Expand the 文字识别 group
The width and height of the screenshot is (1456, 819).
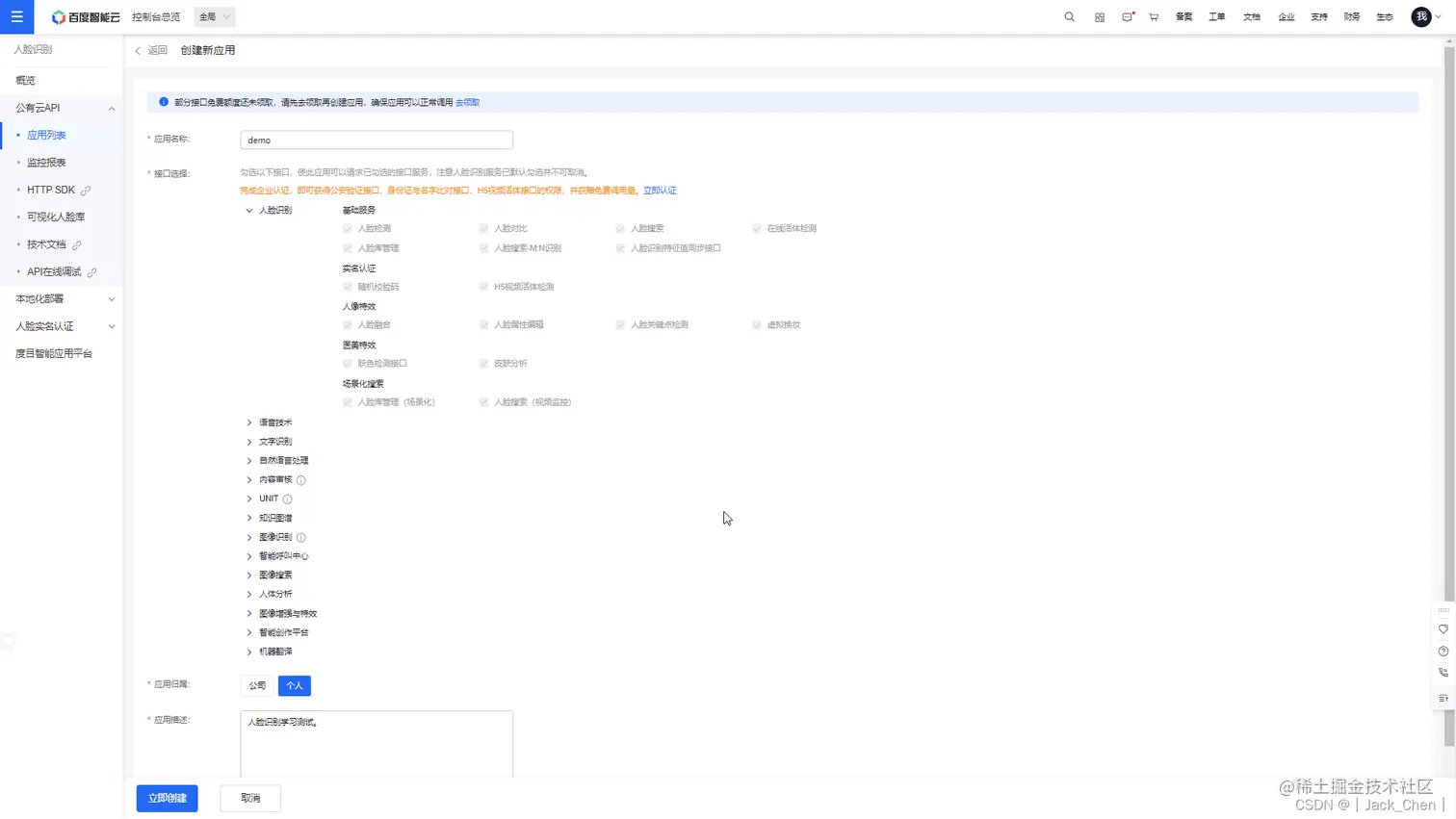(249, 442)
